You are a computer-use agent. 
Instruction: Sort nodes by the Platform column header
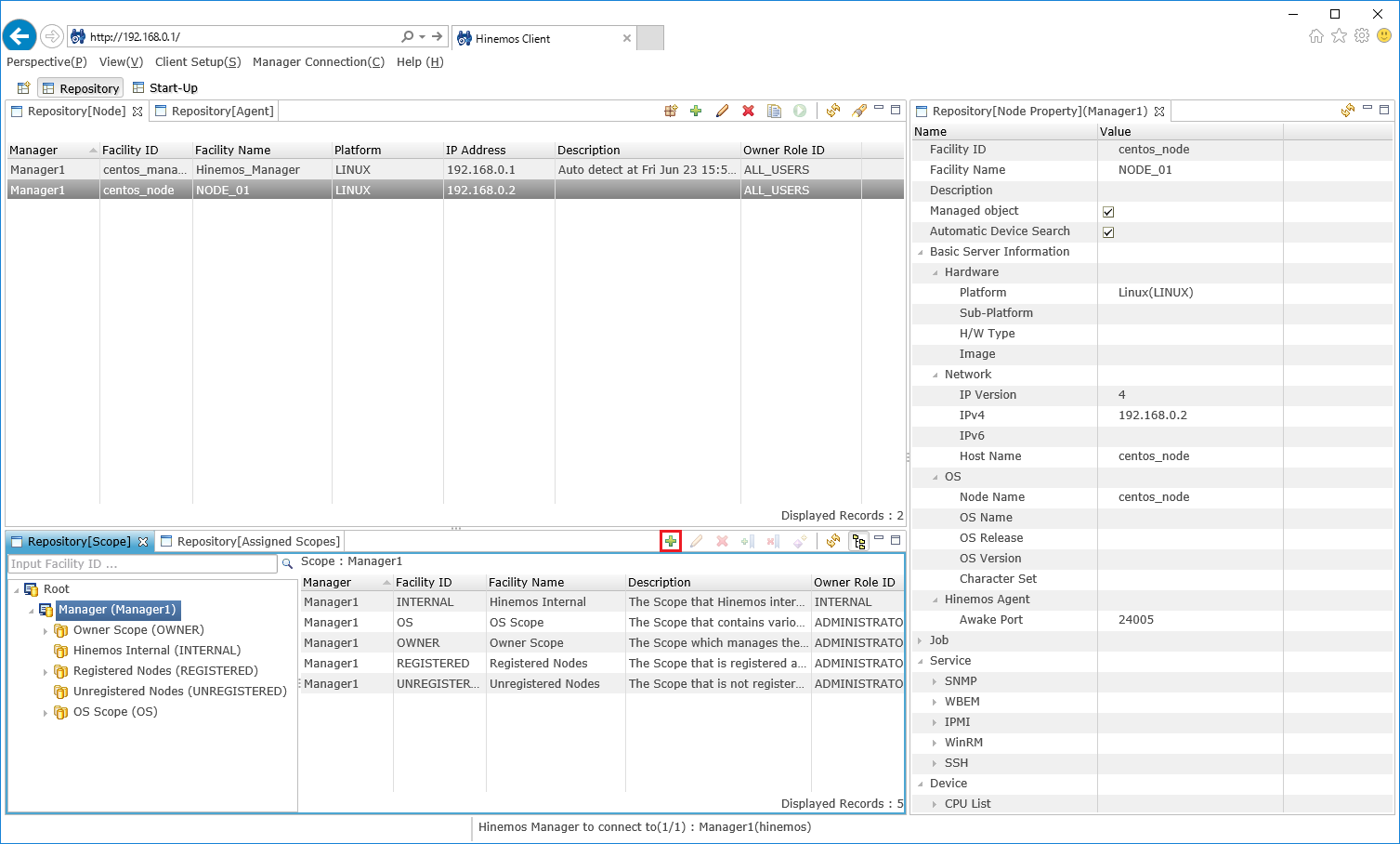coord(387,151)
